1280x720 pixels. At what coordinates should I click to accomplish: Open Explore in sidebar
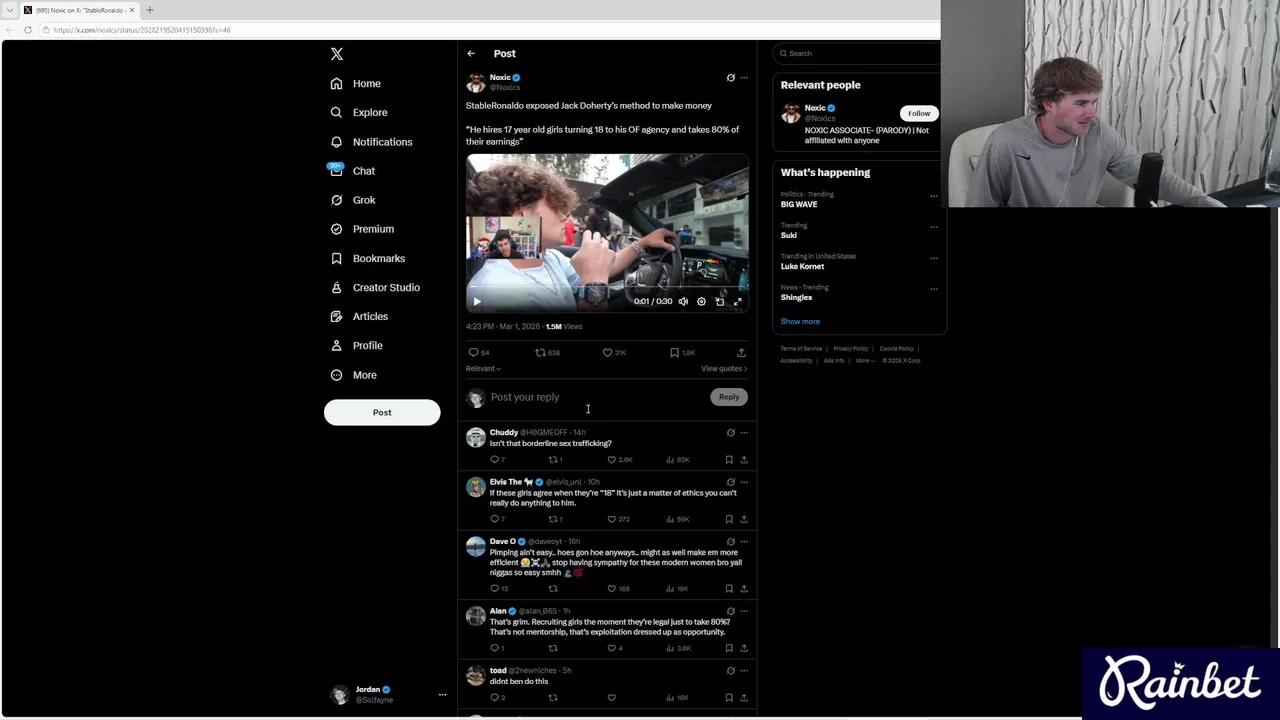pyautogui.click(x=359, y=113)
